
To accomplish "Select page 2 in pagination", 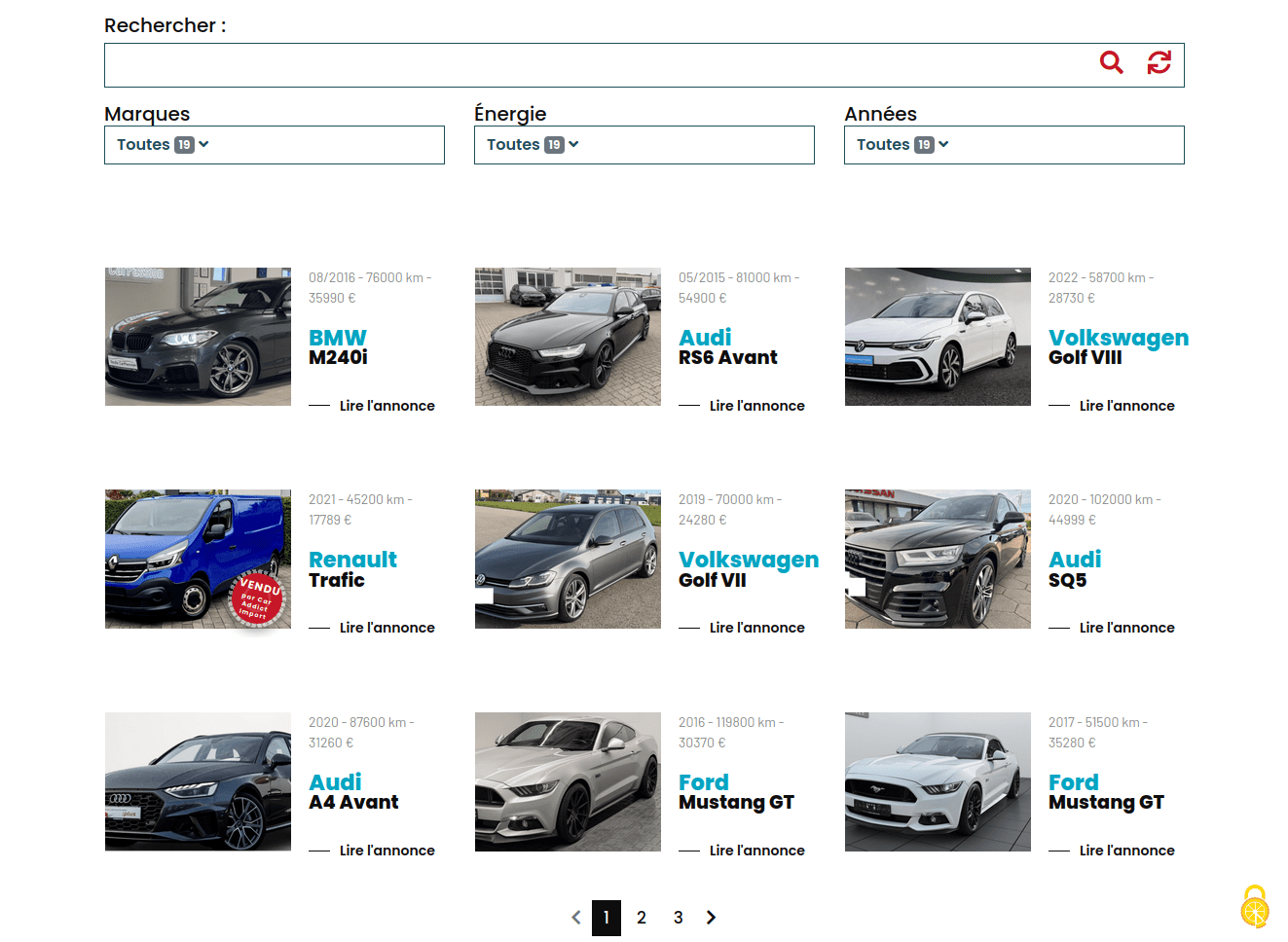I will coord(642,918).
